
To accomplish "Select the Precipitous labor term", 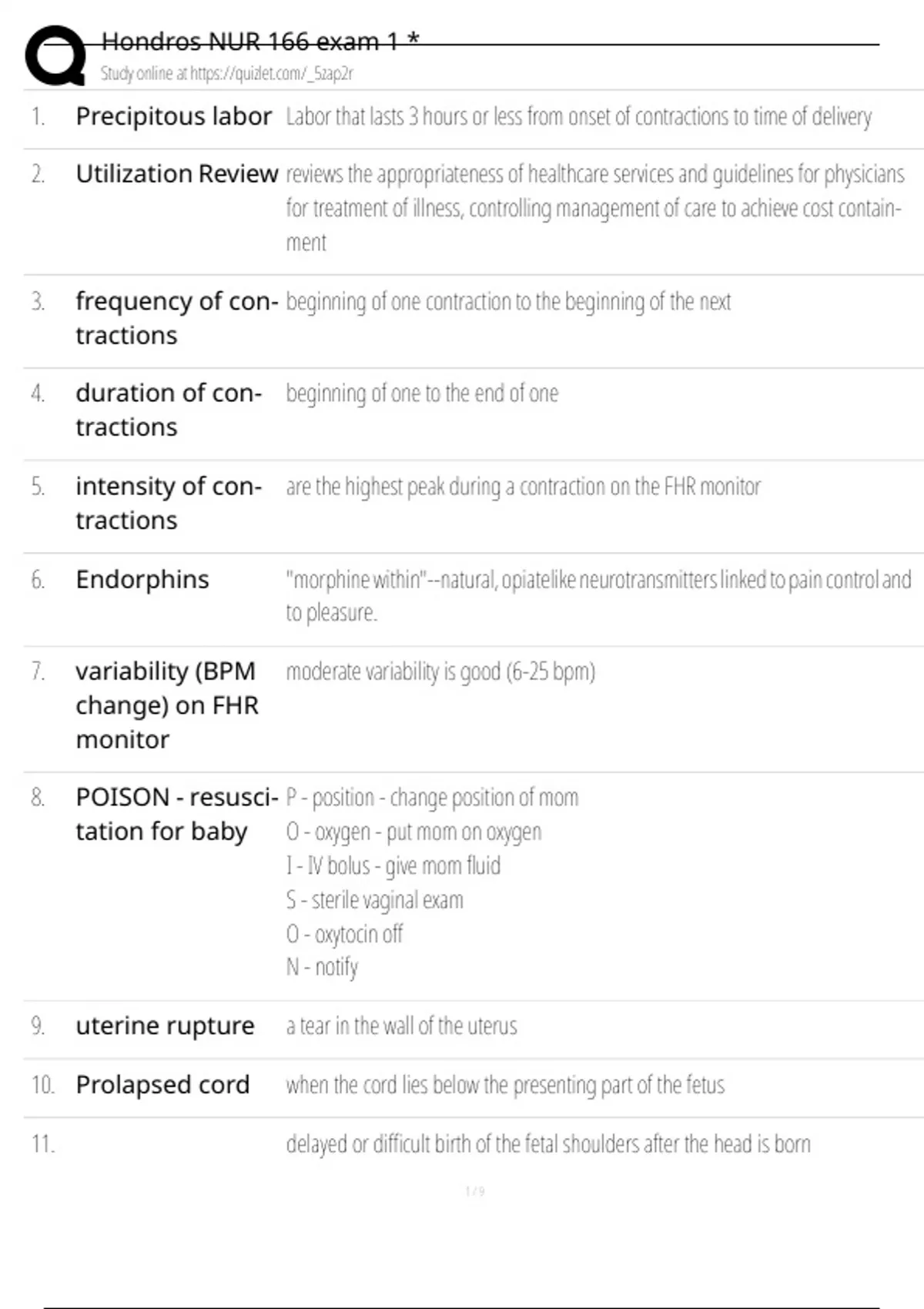I will point(173,116).
